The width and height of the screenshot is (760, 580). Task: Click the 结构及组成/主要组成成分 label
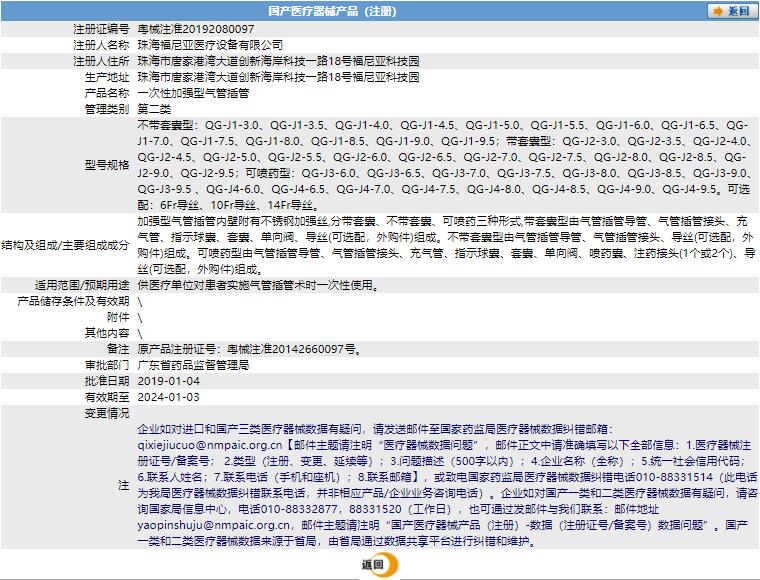point(65,245)
